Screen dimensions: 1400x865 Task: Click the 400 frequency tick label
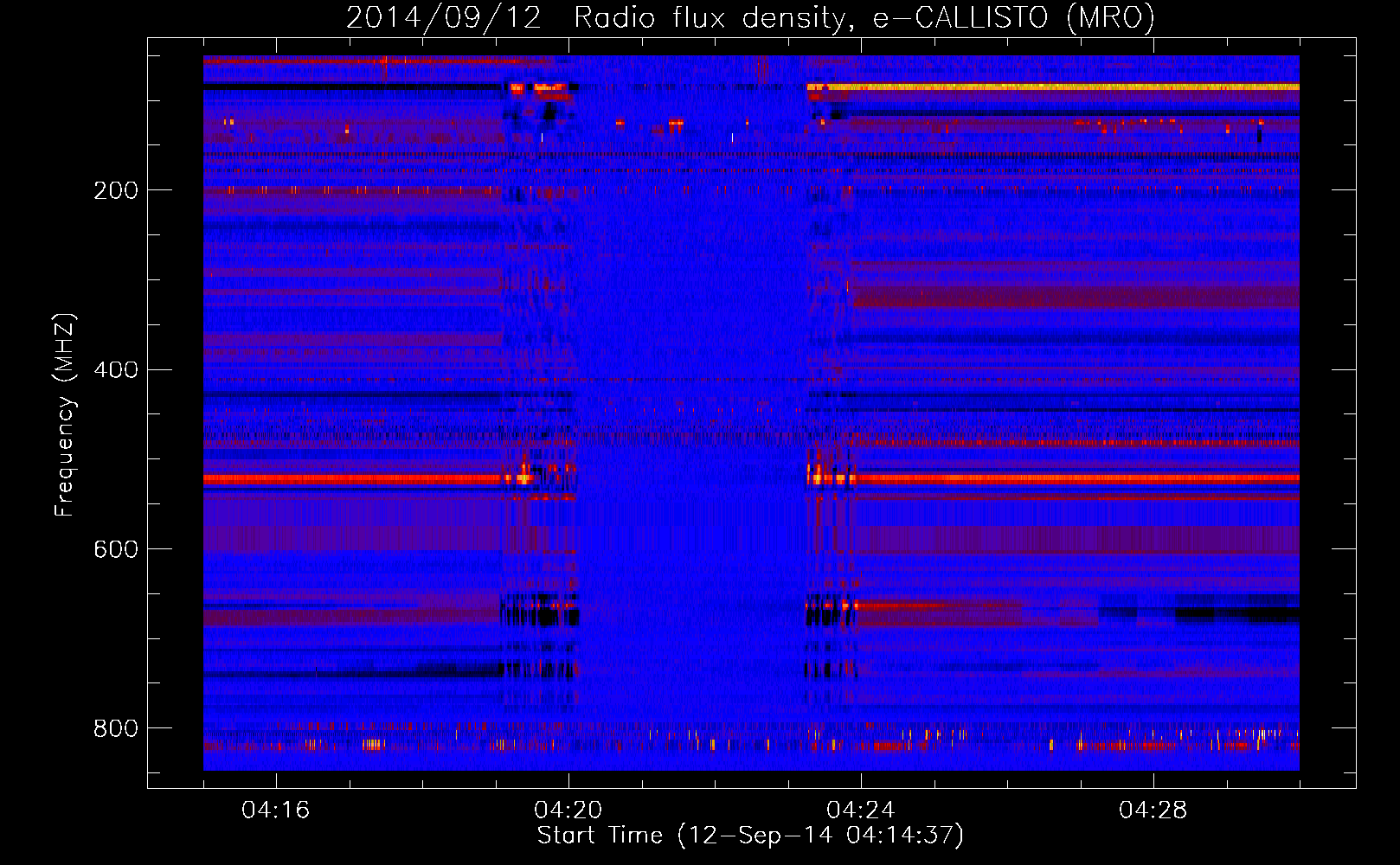coord(116,370)
